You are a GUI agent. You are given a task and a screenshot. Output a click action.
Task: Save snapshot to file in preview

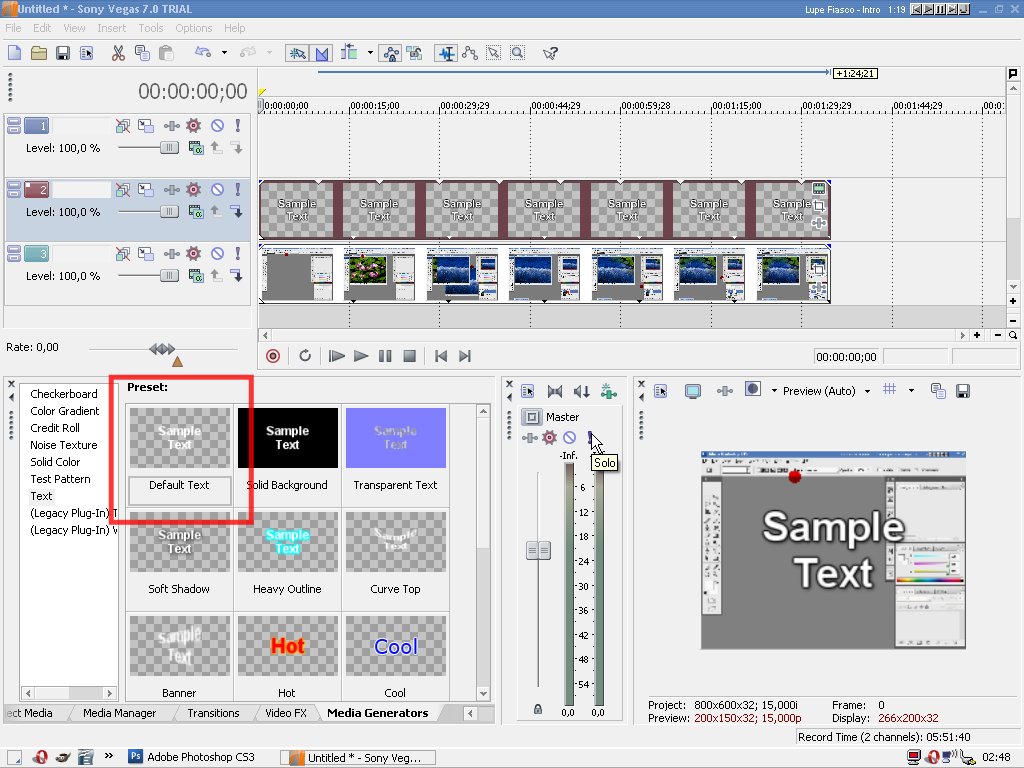tap(963, 391)
